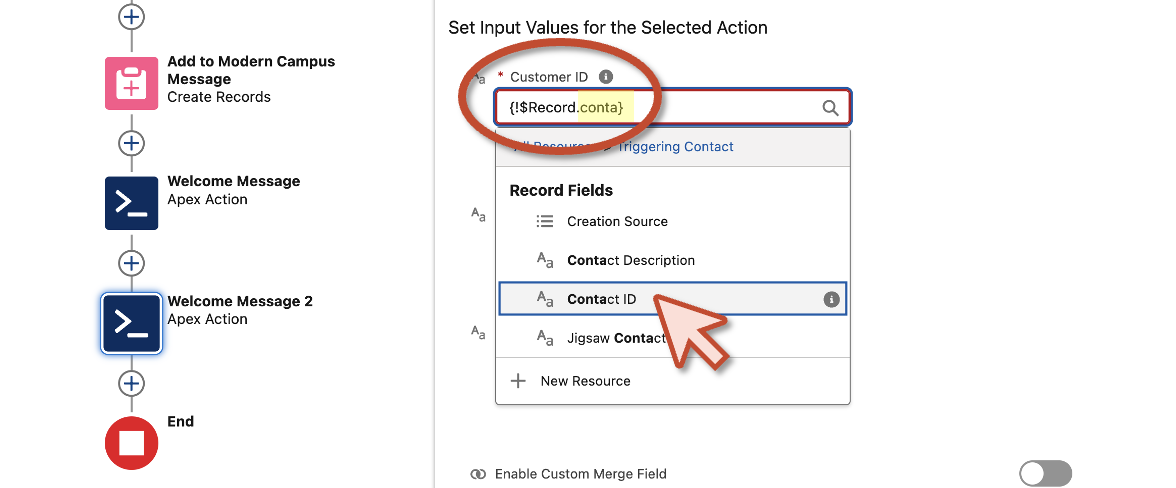Click the Welcome Message 2 label text
Screen dimensions: 1176x488
240,301
